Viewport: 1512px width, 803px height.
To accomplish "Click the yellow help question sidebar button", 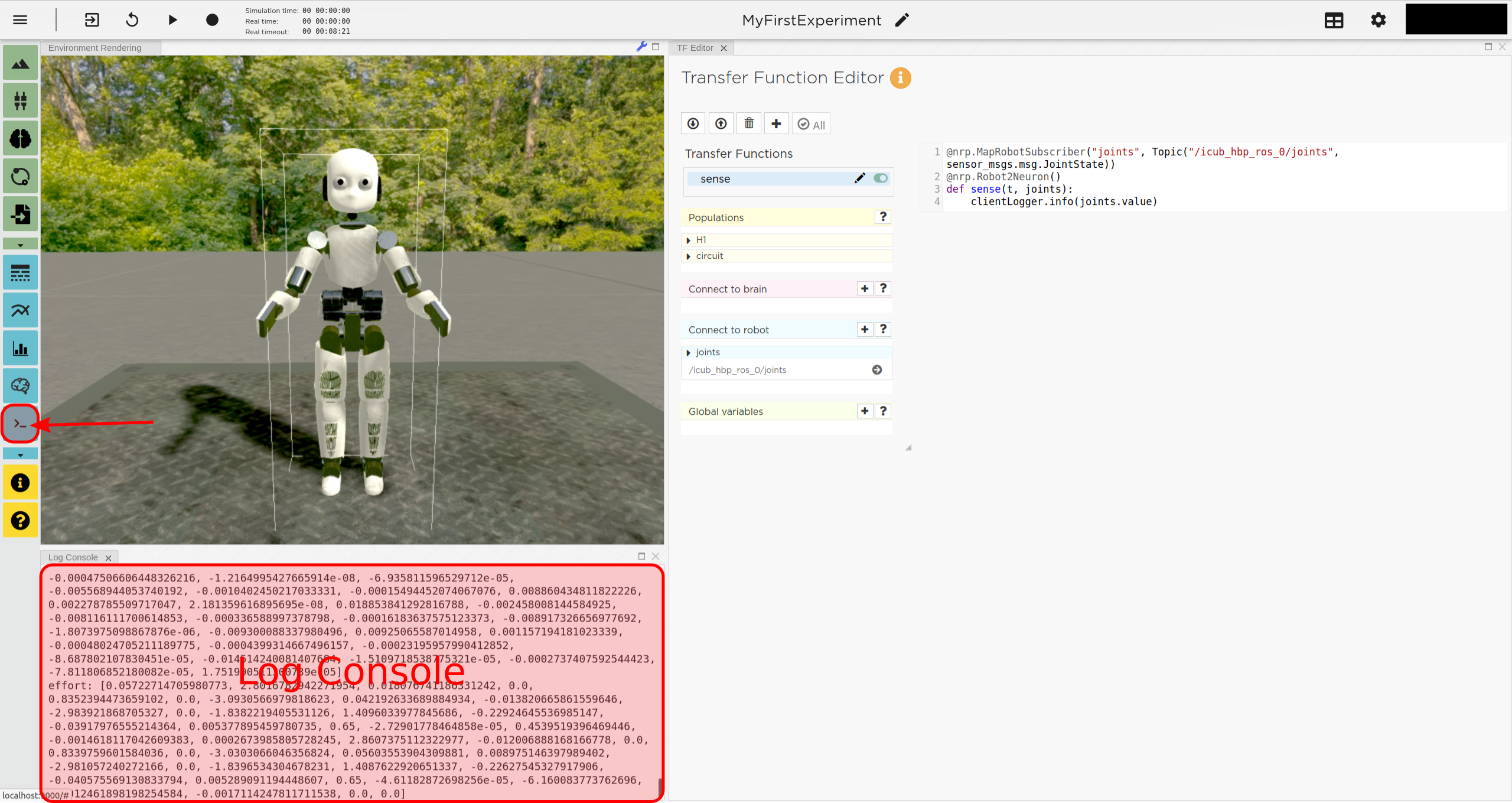I will 21,521.
